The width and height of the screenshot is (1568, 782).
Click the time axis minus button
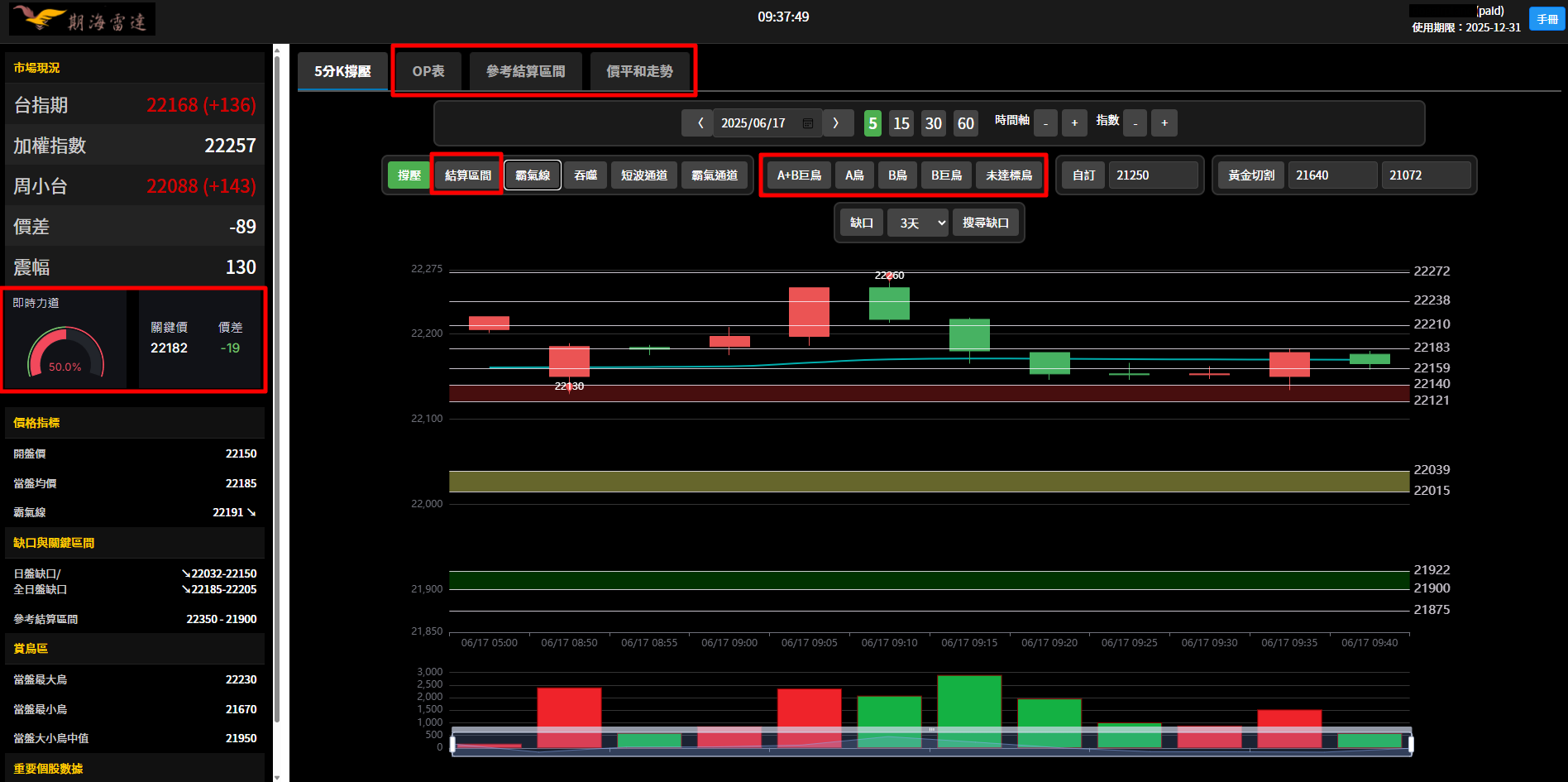[1045, 123]
